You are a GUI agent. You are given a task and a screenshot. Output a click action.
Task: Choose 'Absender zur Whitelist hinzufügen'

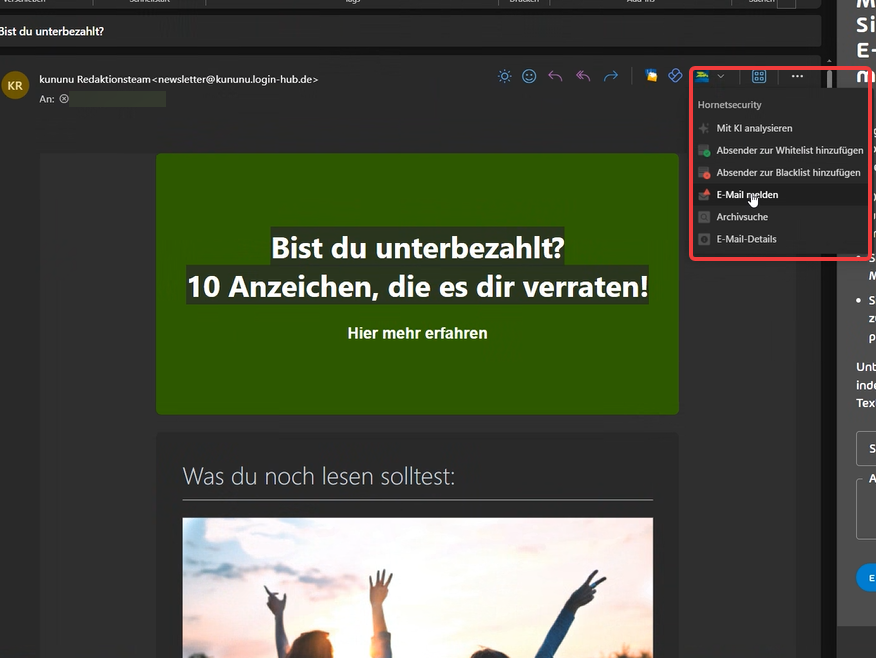click(780, 150)
